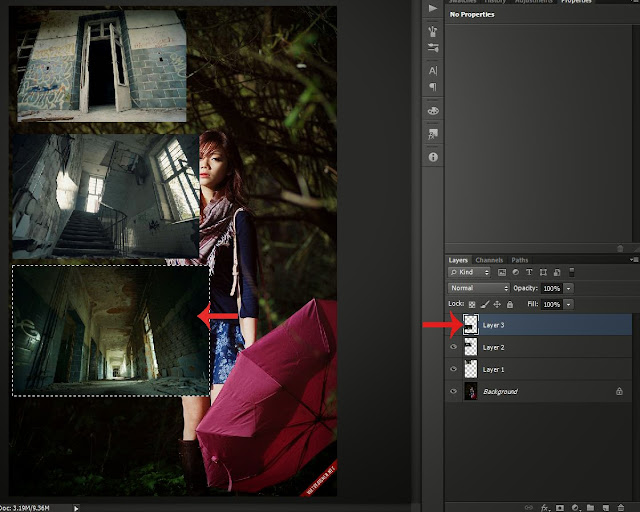Select the Background layer
The image size is (640, 512).
pos(538,391)
